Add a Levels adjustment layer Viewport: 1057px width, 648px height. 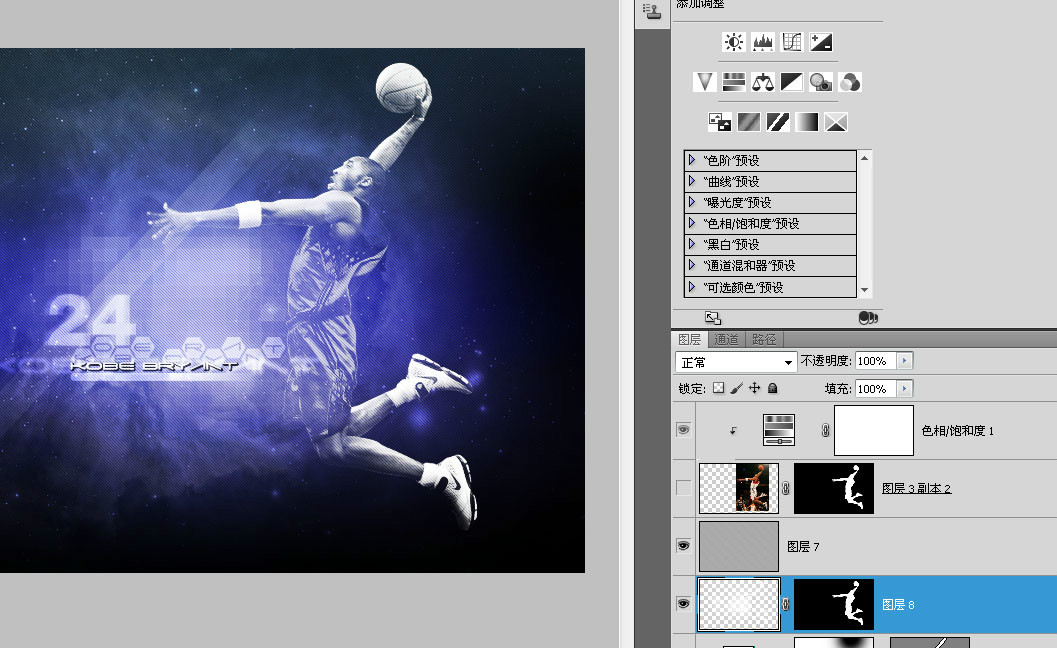(762, 42)
